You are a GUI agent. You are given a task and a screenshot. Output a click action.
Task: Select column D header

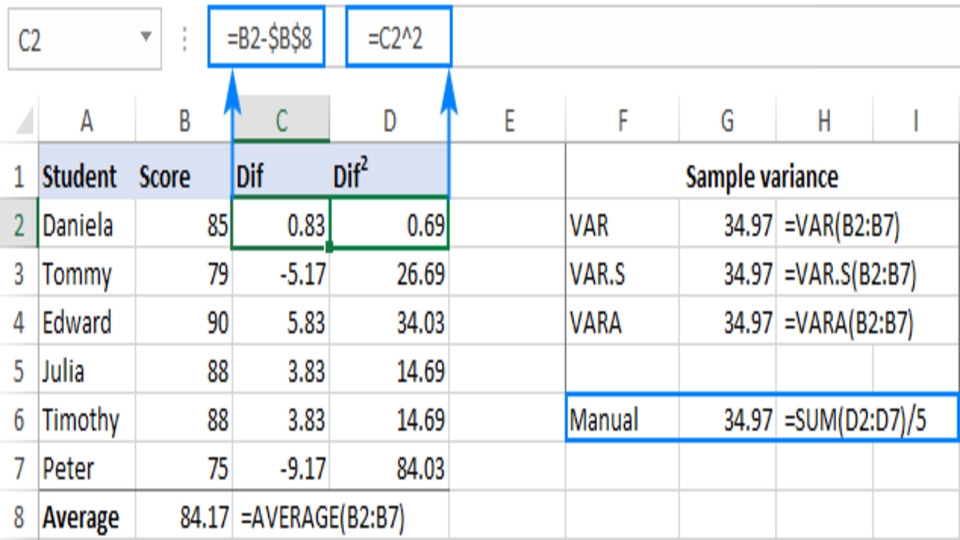(389, 121)
